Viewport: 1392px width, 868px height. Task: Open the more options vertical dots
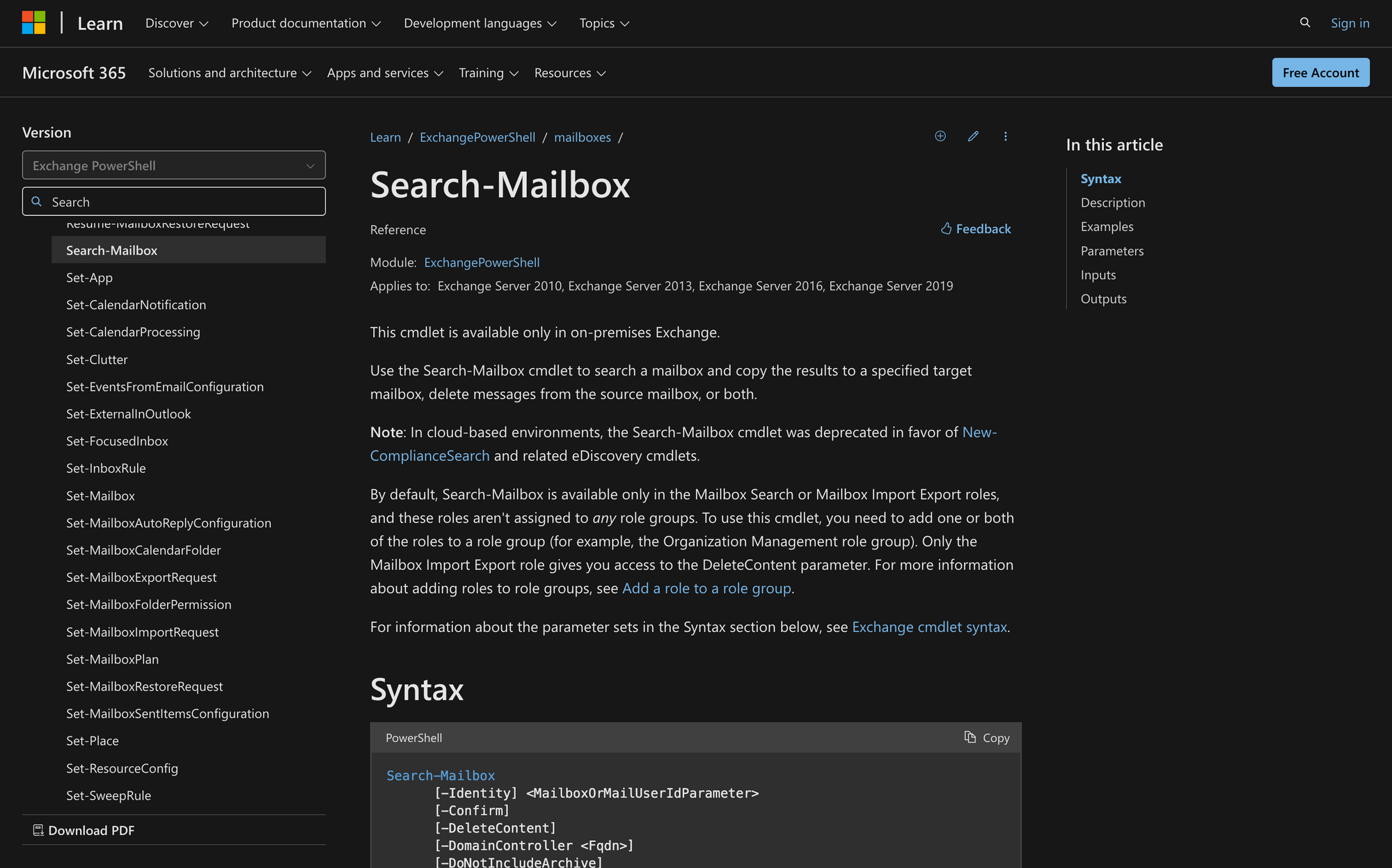[1005, 136]
